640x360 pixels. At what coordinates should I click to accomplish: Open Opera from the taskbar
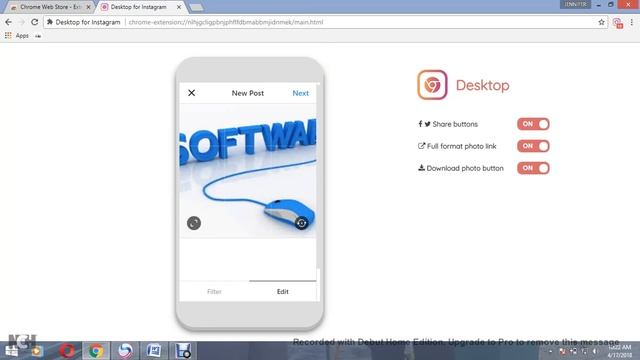click(x=67, y=351)
